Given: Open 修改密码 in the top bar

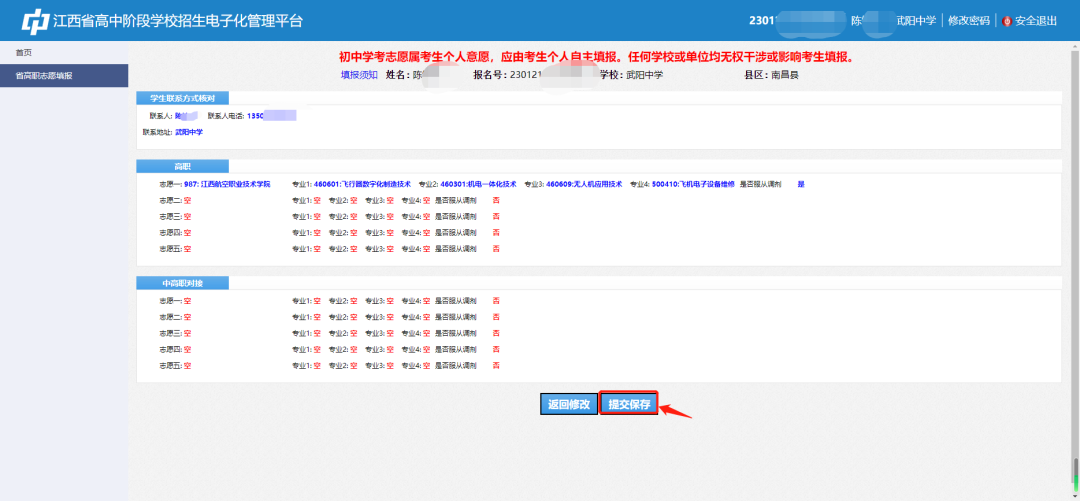Looking at the screenshot, I should [x=967, y=21].
